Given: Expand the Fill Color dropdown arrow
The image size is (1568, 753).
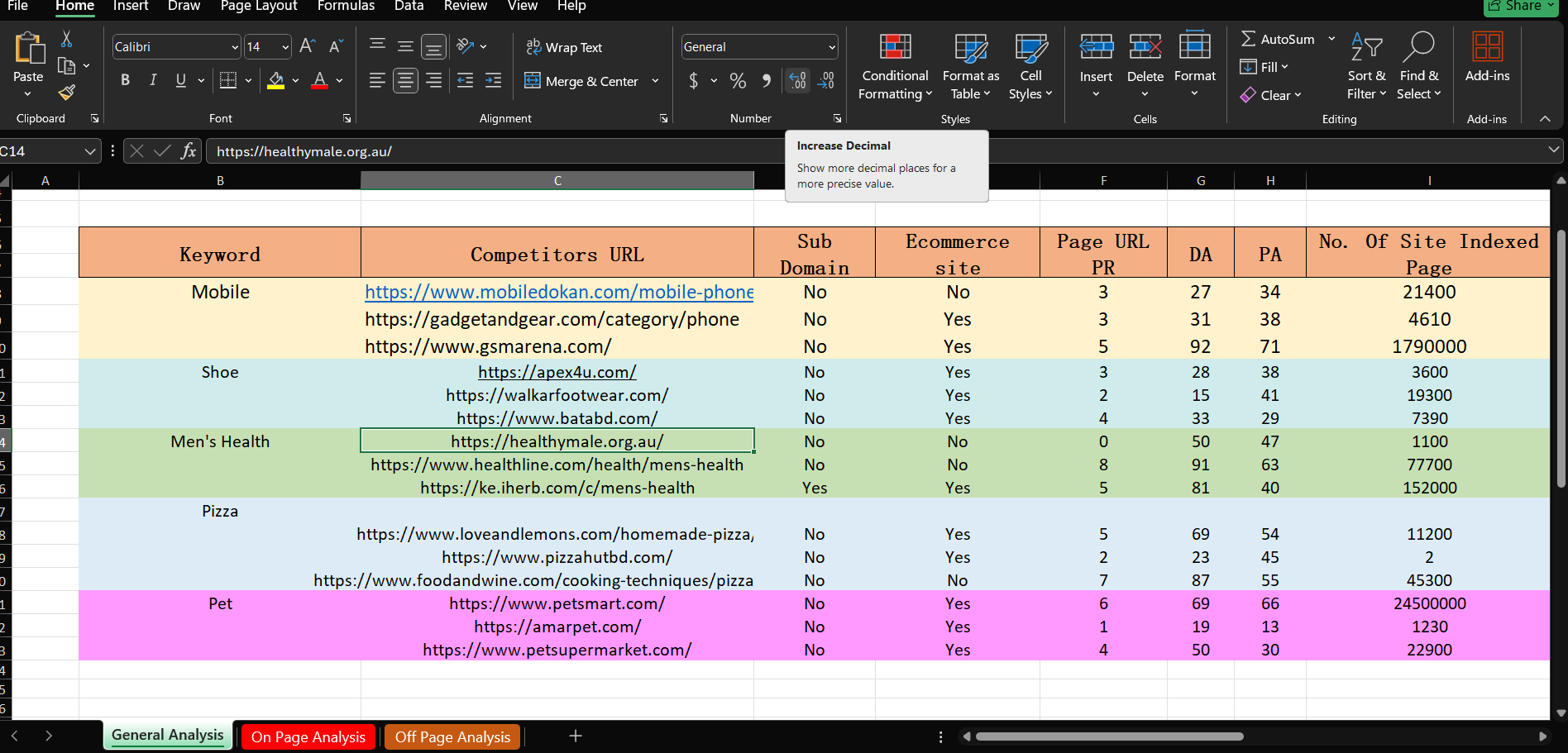Looking at the screenshot, I should [294, 80].
